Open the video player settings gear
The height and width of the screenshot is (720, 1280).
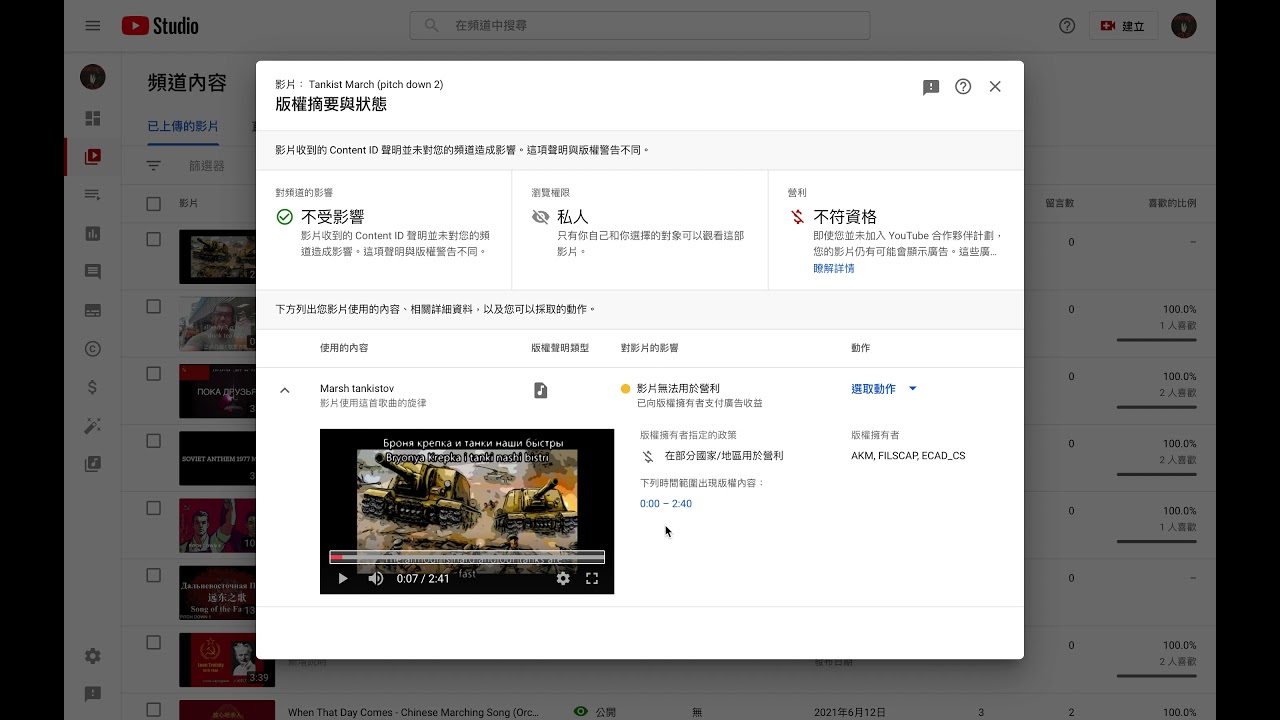pos(563,578)
